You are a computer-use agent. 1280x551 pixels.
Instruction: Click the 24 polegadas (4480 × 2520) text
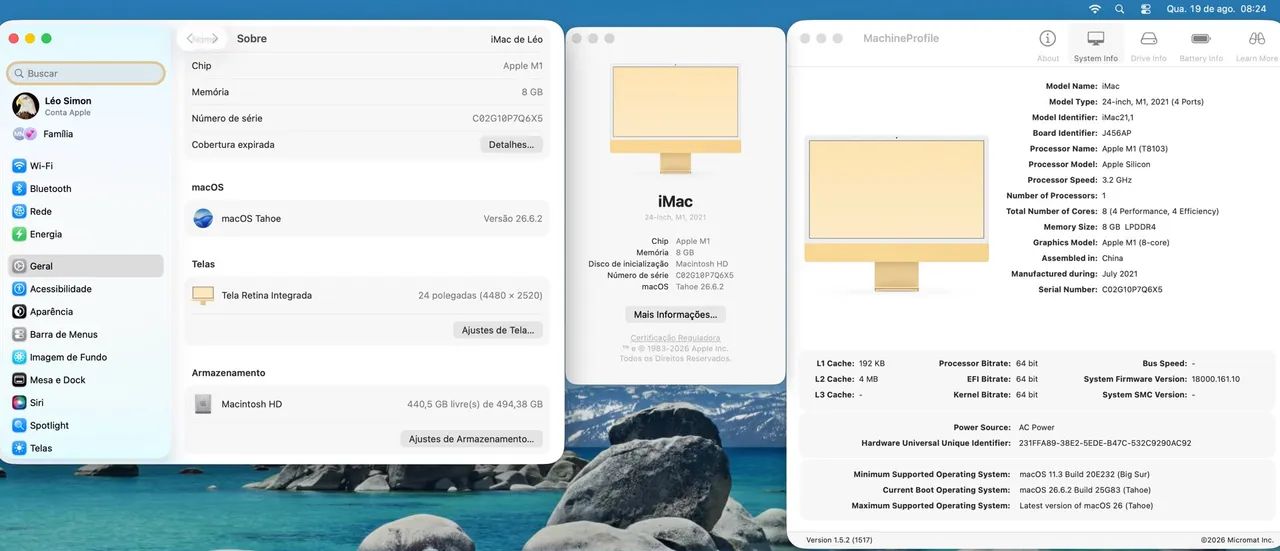480,295
